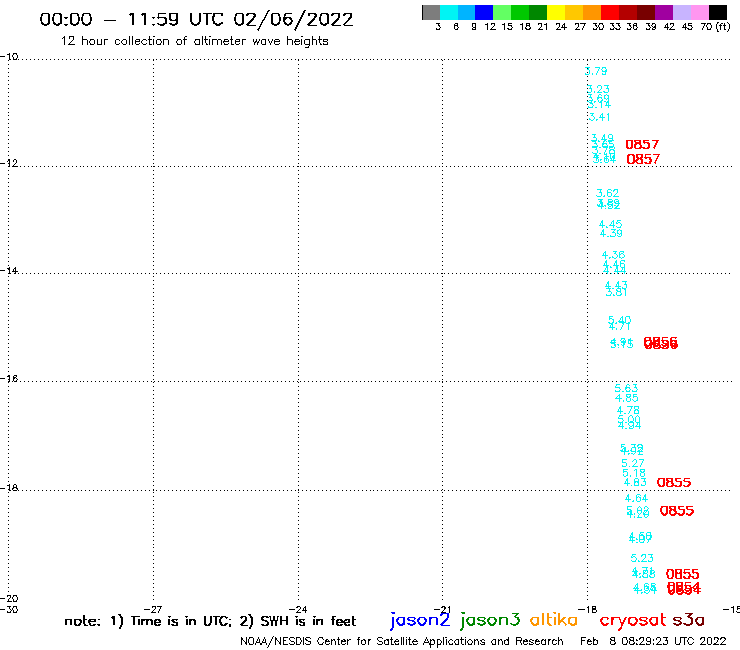The width and height of the screenshot is (740, 650).
Task: Select the altika satellite label
Action: (554, 619)
